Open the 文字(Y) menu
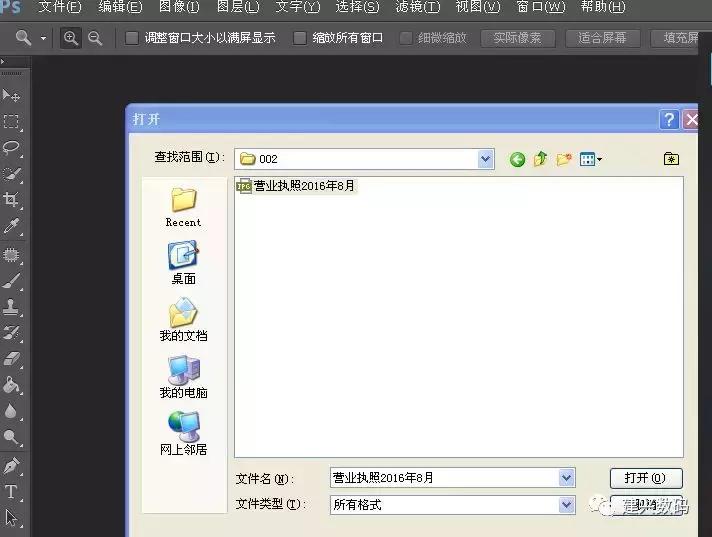Screen dimensions: 712x537 pos(297,7)
